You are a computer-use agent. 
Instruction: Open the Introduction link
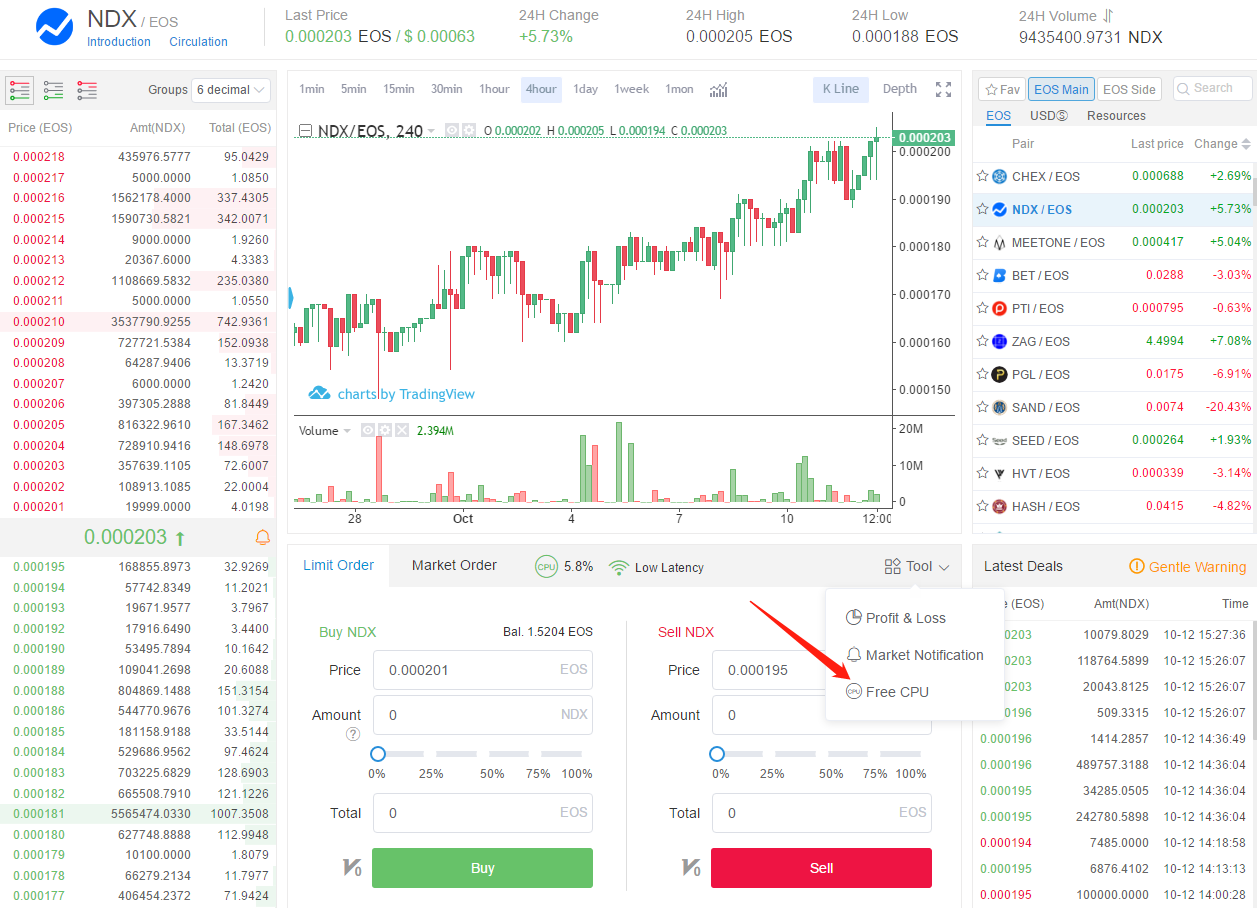(119, 42)
